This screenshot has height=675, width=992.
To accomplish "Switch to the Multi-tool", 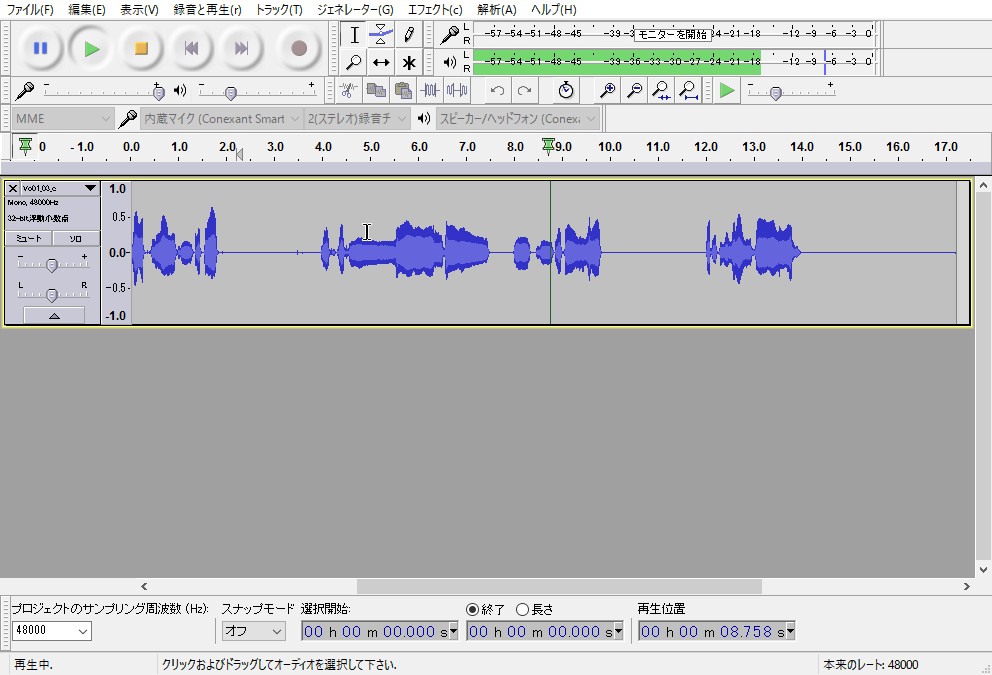I will [x=408, y=62].
